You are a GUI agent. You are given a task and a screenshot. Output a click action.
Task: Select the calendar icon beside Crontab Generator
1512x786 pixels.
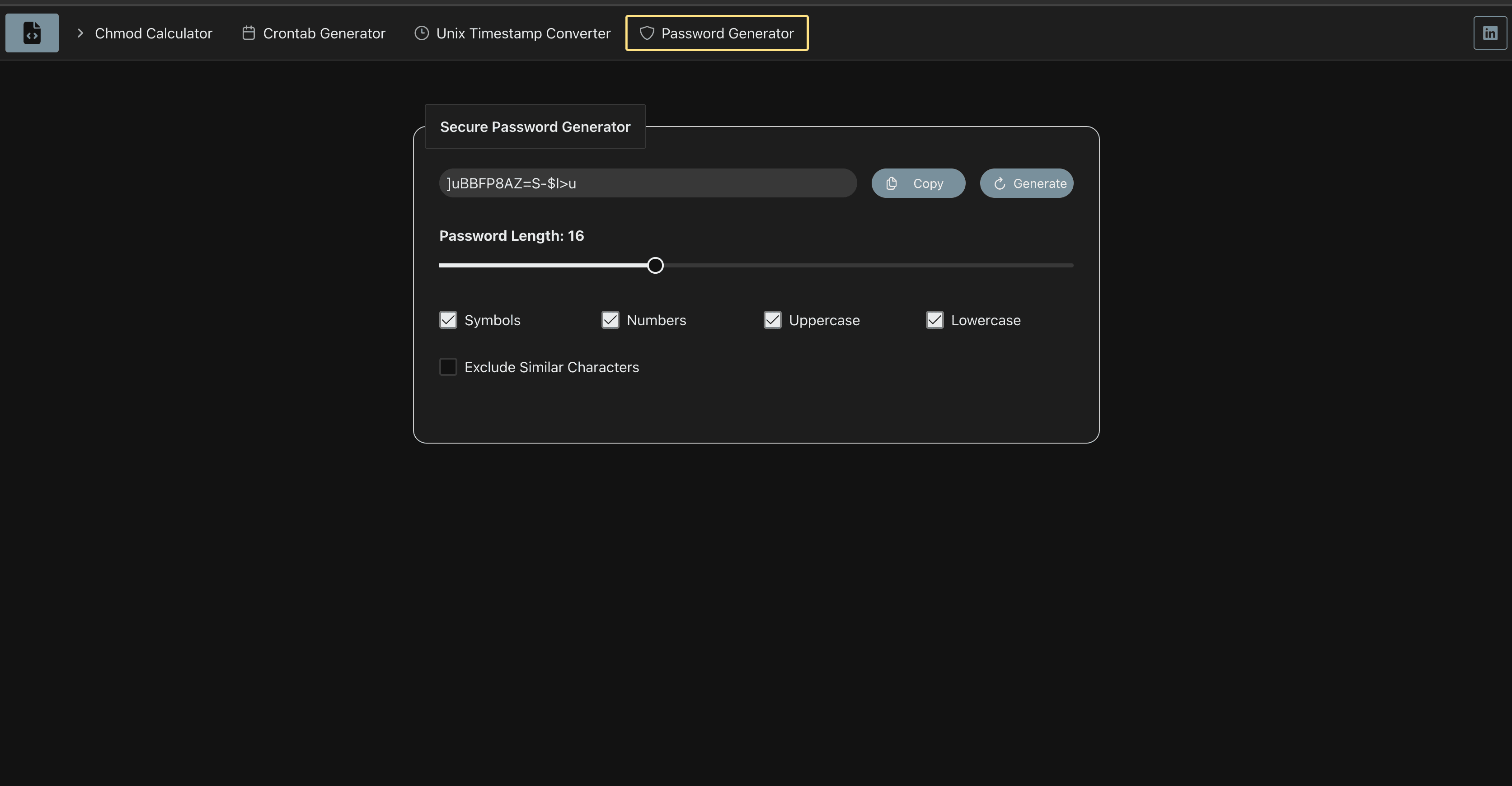248,33
